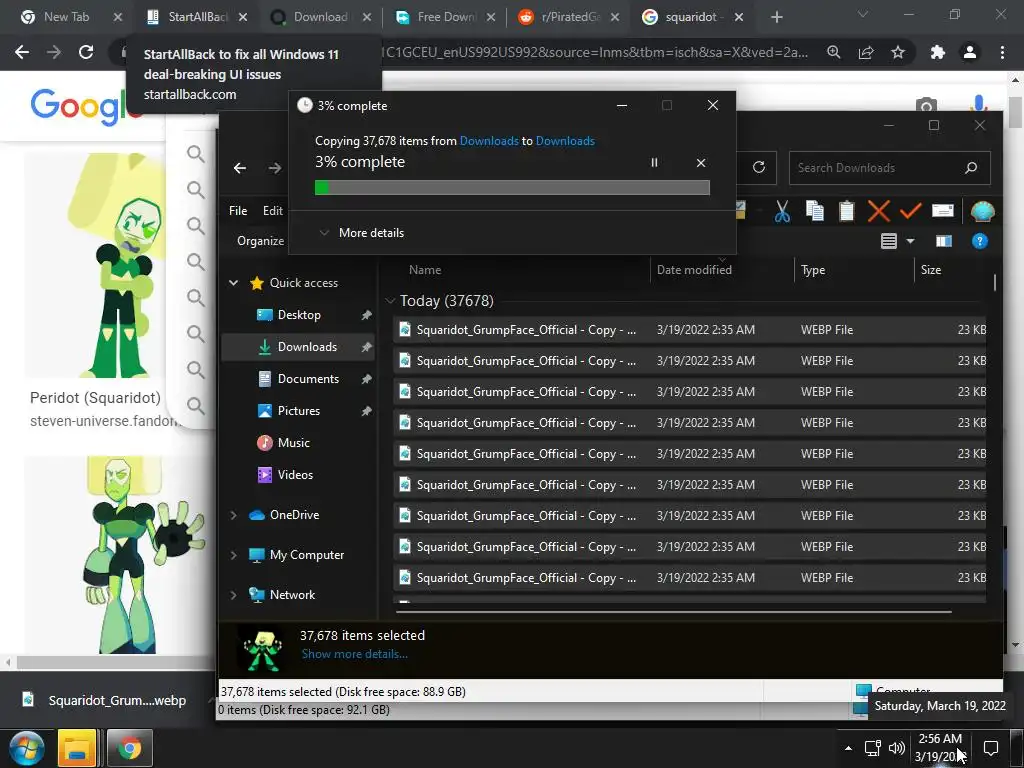1024x768 pixels.
Task: Open Chrome tab search chevron
Action: [863, 14]
